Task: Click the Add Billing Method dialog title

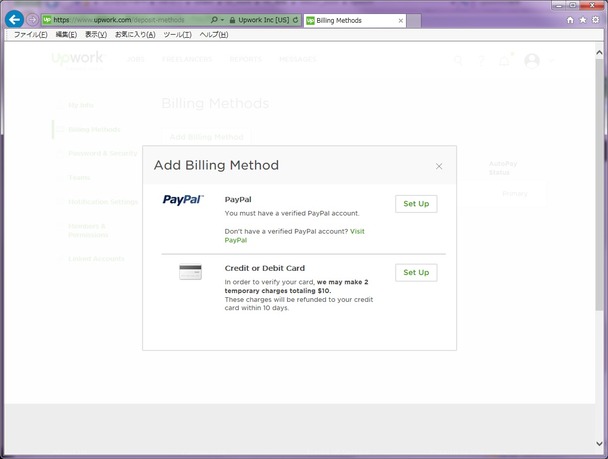Action: (216, 165)
